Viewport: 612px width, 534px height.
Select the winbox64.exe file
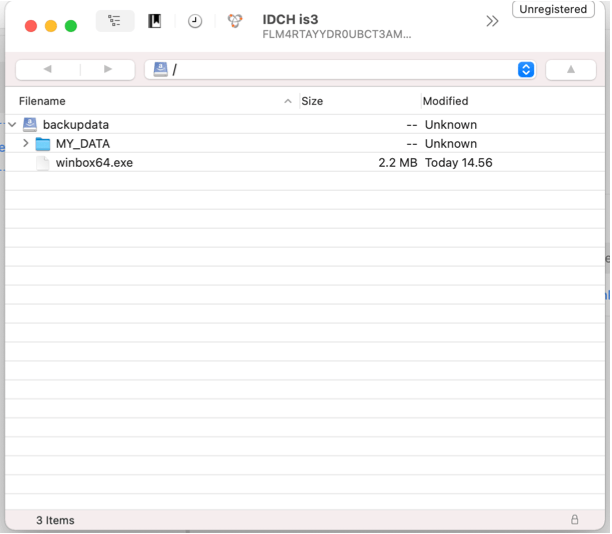305,162
